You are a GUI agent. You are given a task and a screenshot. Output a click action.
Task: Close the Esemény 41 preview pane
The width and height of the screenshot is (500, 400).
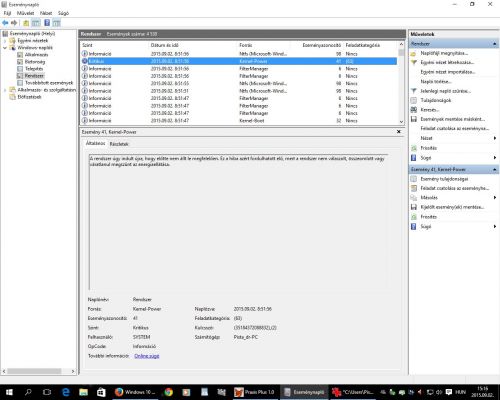tap(399, 132)
